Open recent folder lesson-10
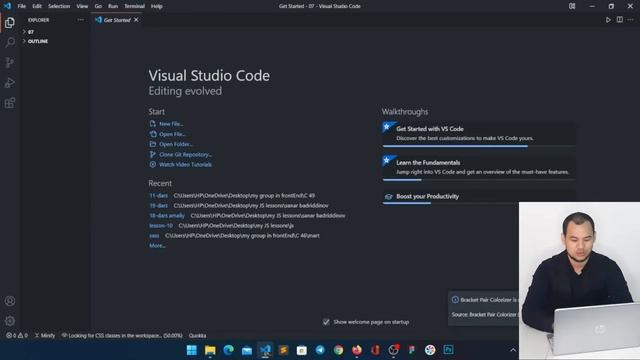 (x=161, y=226)
